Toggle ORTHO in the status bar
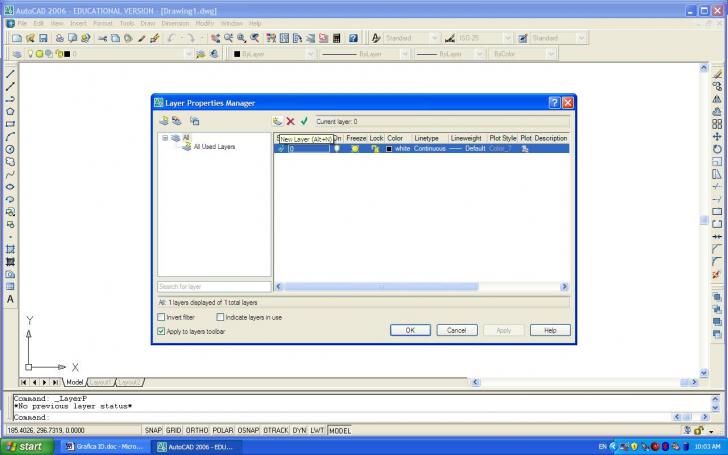The height and width of the screenshot is (455, 728). (x=197, y=430)
